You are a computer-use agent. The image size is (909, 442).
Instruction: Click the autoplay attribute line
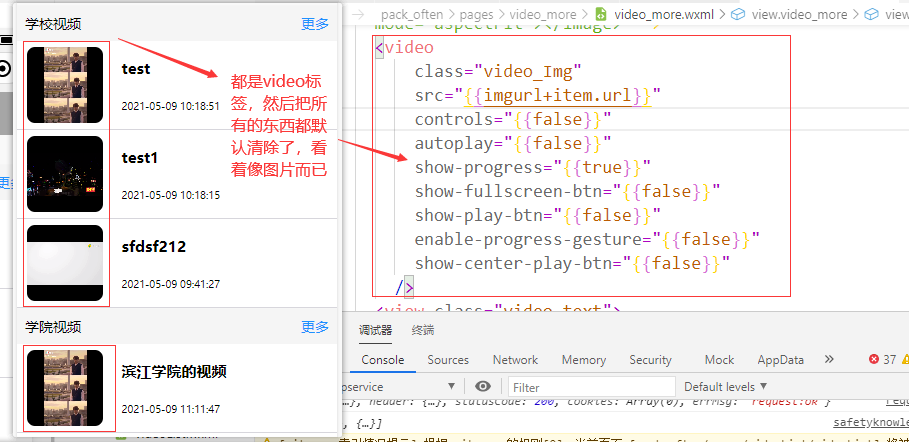click(x=513, y=144)
